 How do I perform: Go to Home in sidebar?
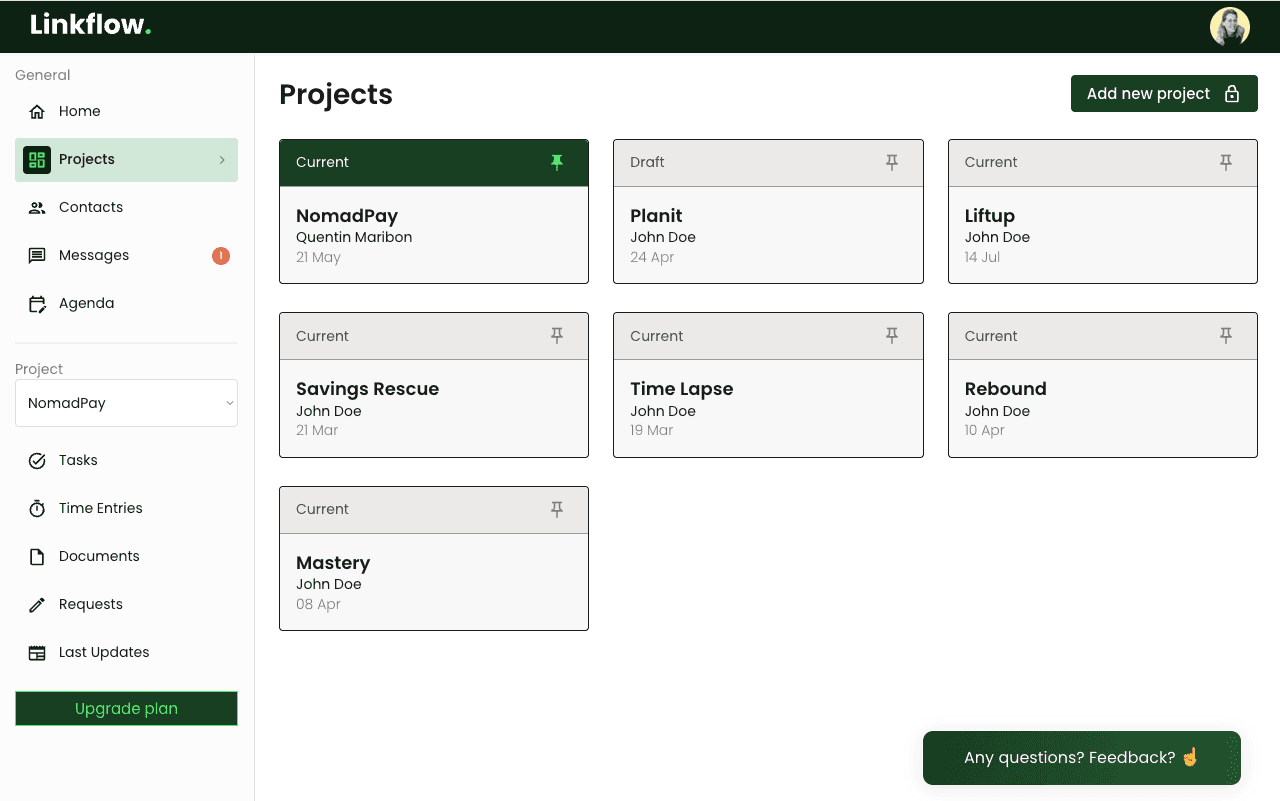pyautogui.click(x=126, y=111)
